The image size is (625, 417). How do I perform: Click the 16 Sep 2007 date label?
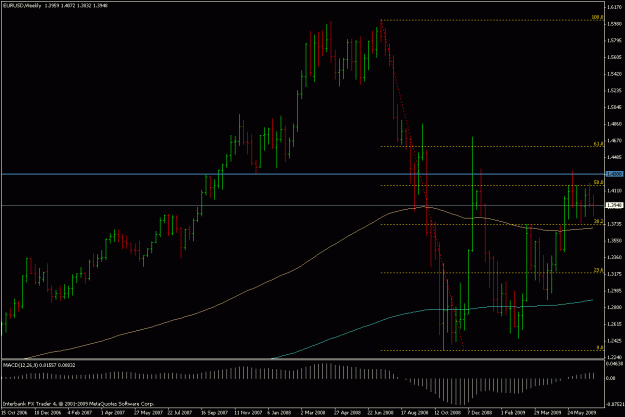click(214, 413)
